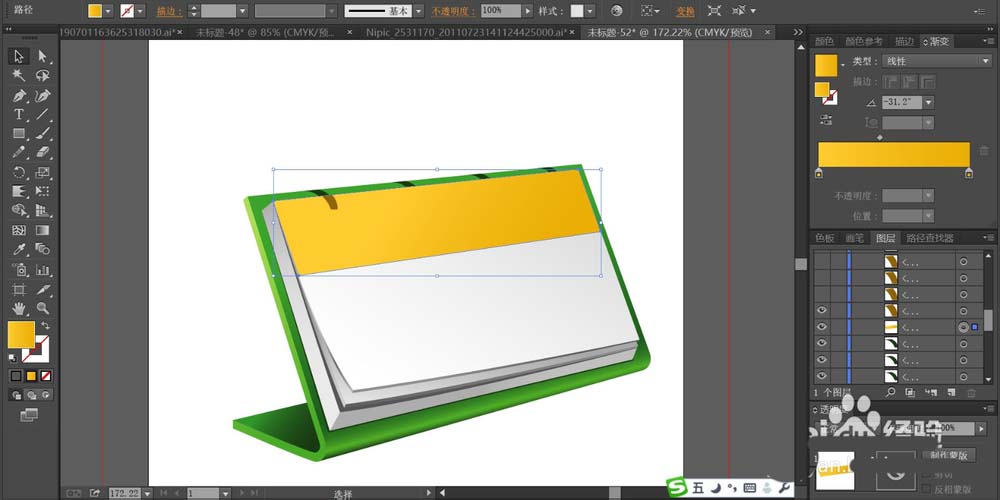Screen dimensions: 1000x500
Task: Select the Paintbrush tool
Action: (x=42, y=134)
